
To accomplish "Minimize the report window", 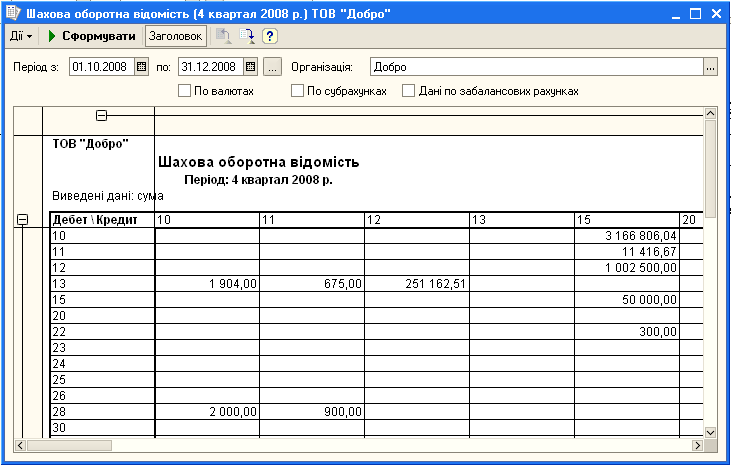I will tap(676, 14).
